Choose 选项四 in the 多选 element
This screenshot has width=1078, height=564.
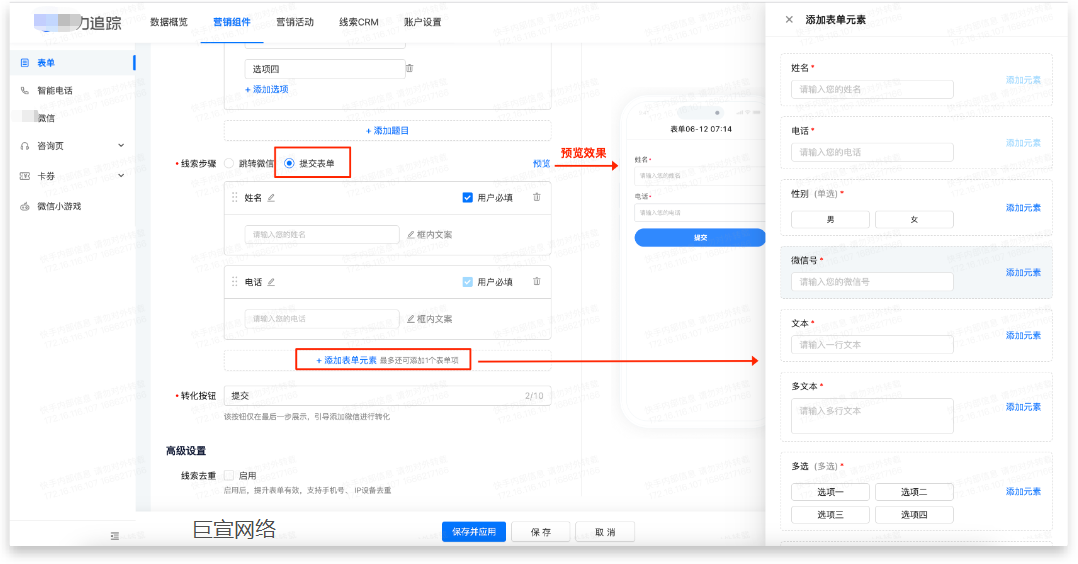click(x=914, y=514)
